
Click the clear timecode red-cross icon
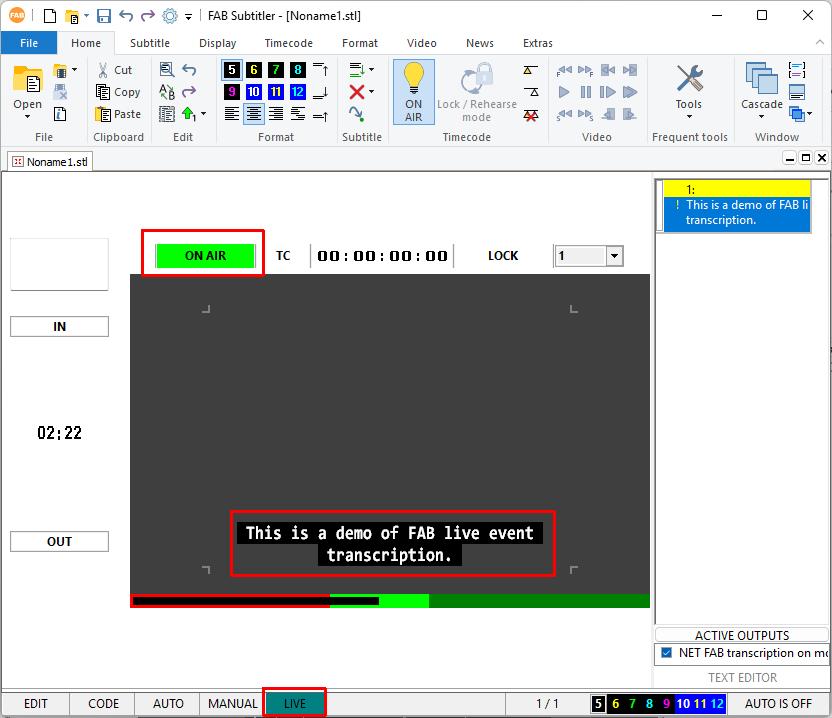(x=531, y=115)
